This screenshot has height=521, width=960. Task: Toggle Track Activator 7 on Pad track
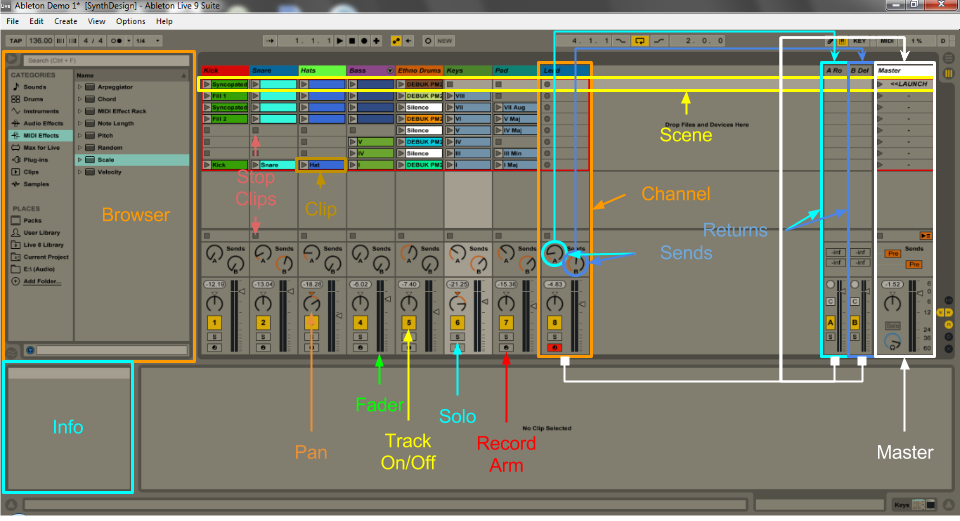click(x=506, y=323)
